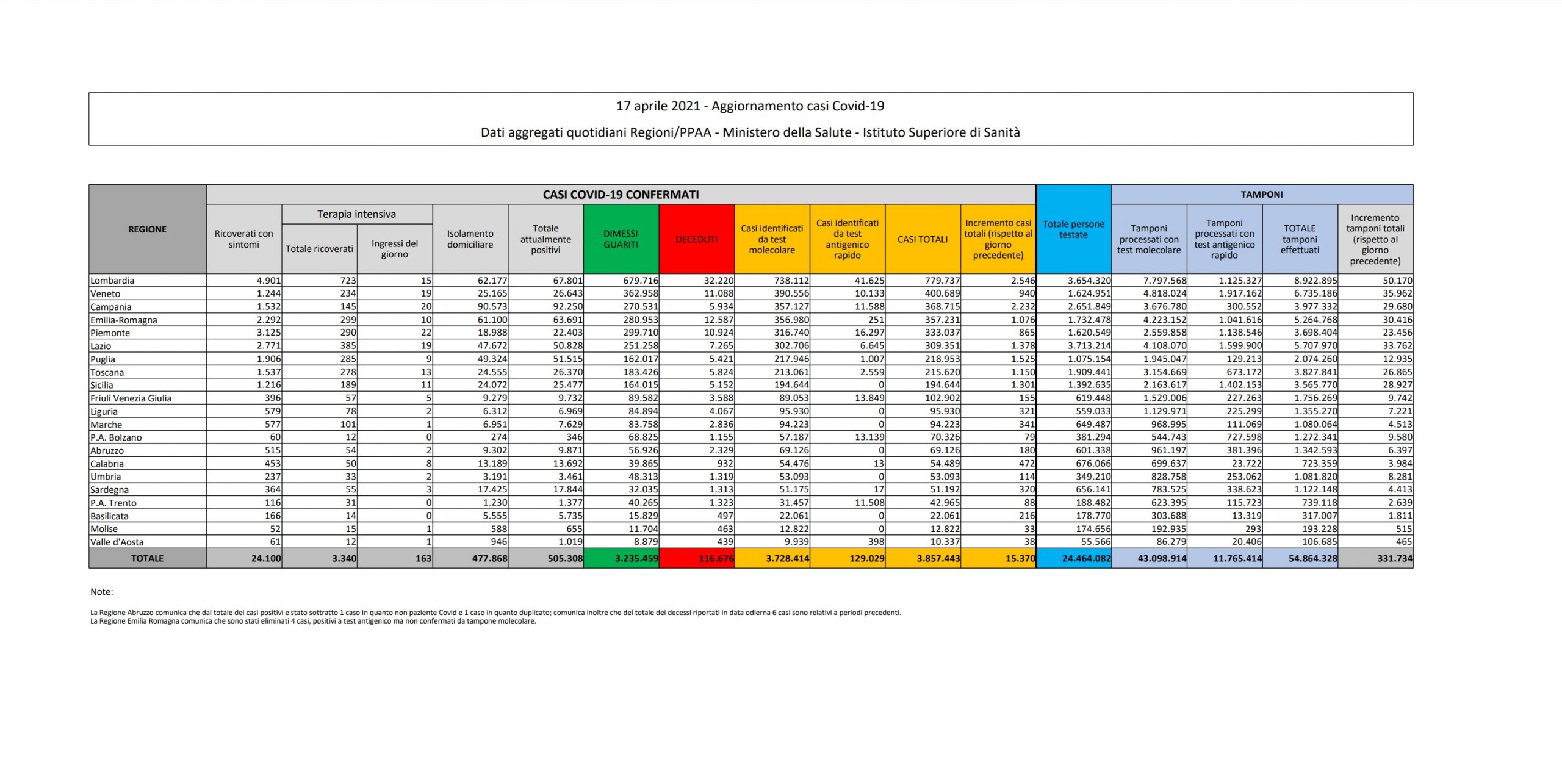The image size is (1562, 784).
Task: Click the red DECEDUTI column header
Action: tap(696, 239)
